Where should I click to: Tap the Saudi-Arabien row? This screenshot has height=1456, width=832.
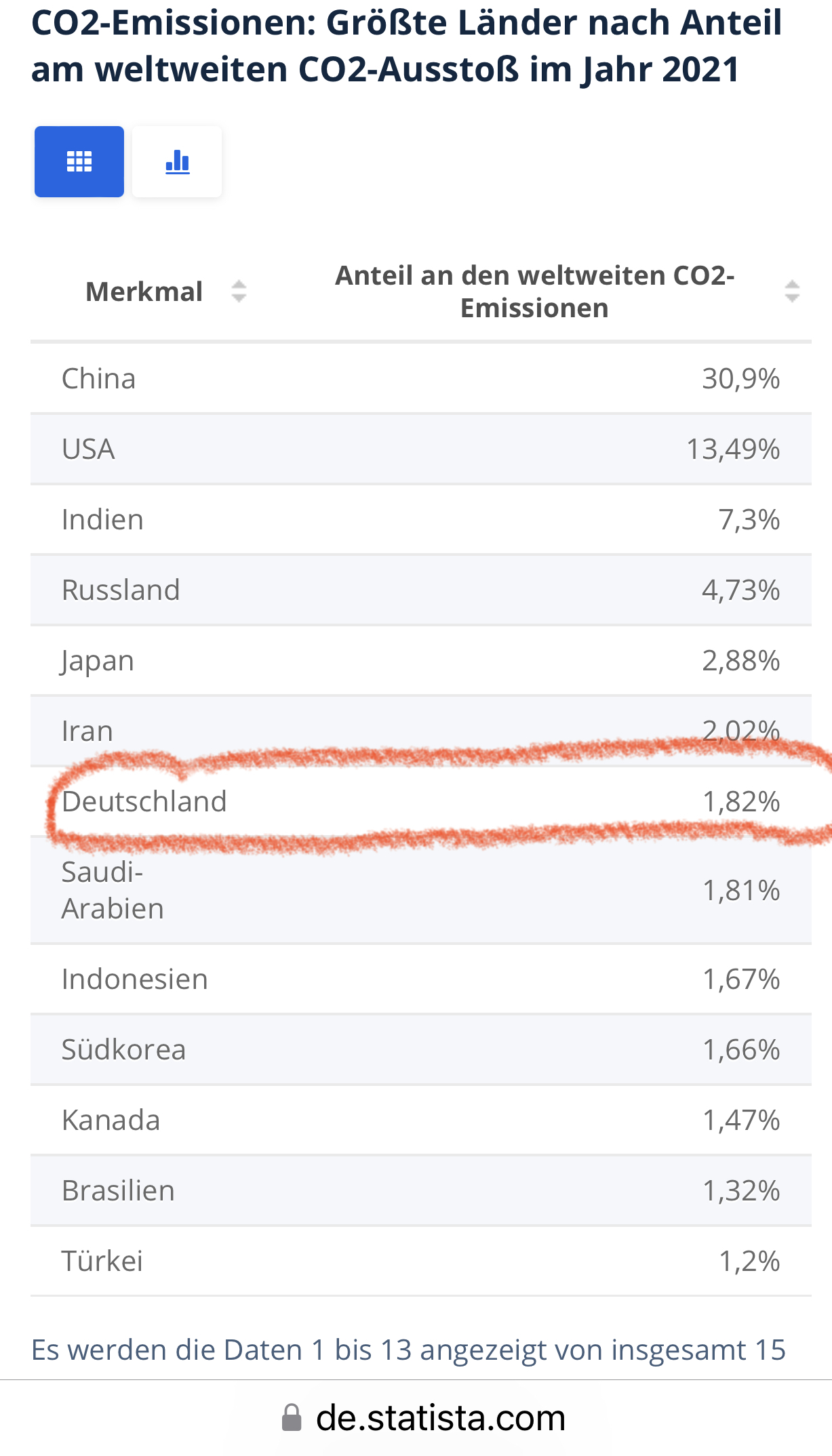pyautogui.click(x=421, y=890)
